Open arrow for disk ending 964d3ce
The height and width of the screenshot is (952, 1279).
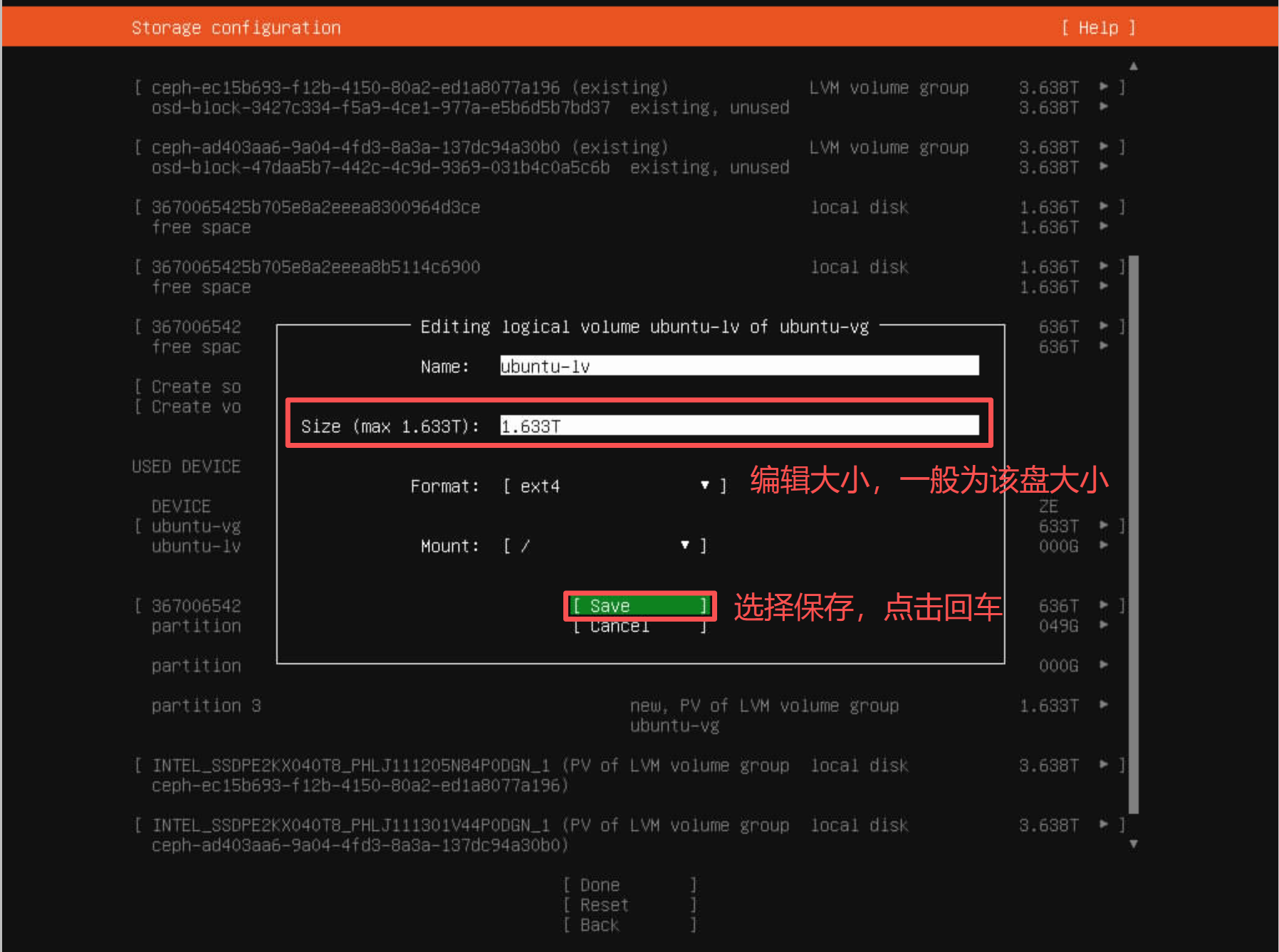click(1103, 206)
